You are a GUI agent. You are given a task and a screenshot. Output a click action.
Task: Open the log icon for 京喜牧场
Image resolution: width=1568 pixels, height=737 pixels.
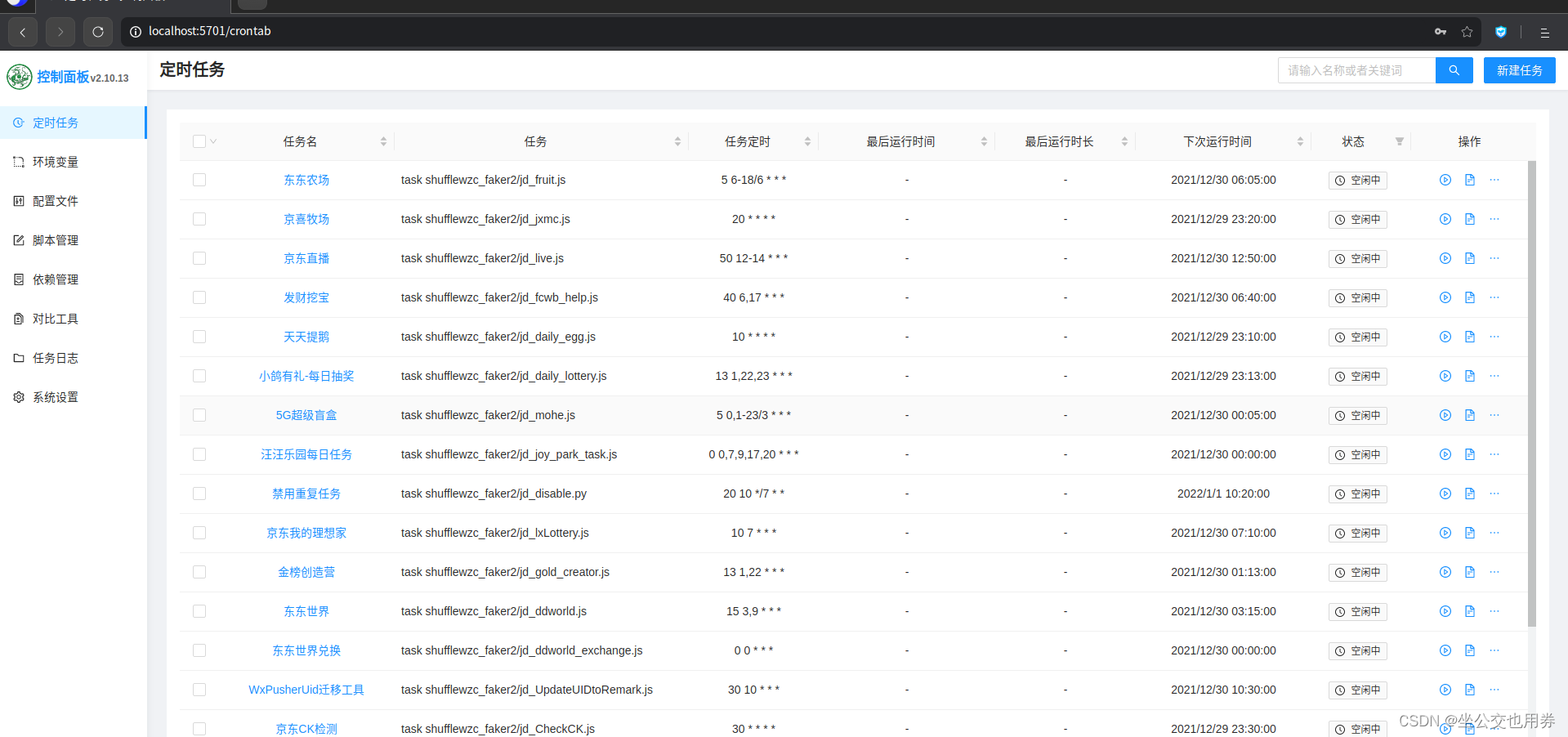(x=1469, y=219)
